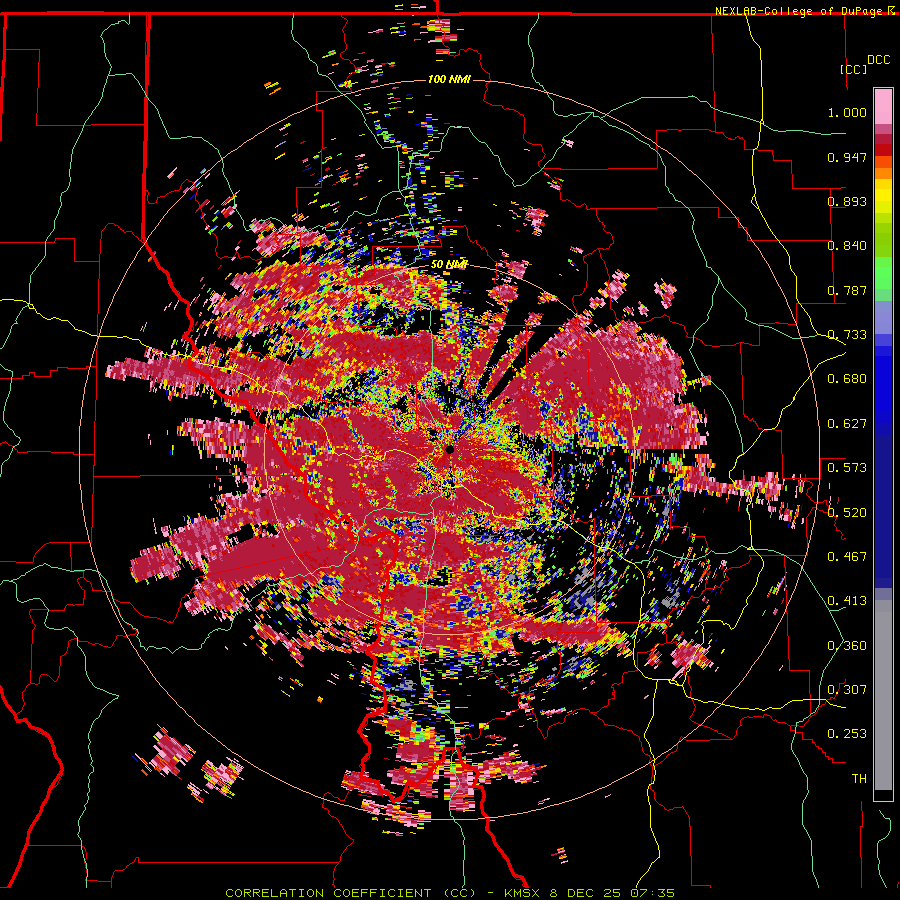900x900 pixels.
Task: Select the 0.573 legend value
Action: tap(847, 468)
